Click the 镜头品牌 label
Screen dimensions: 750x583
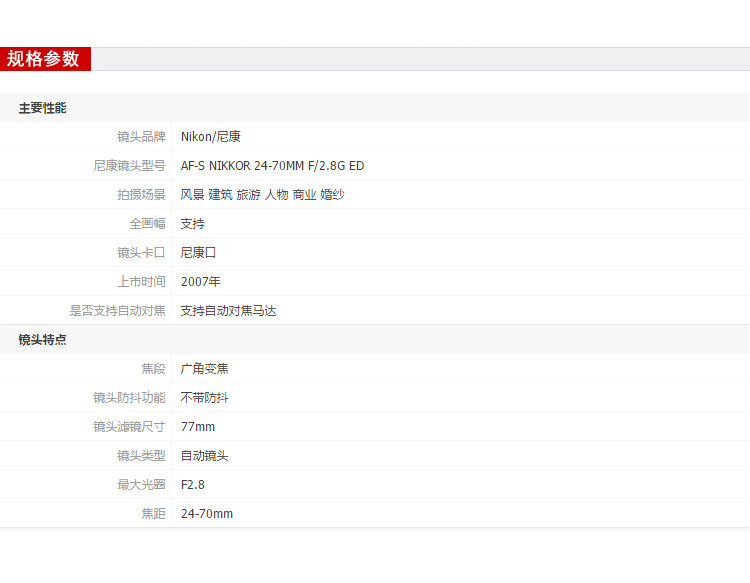pos(141,137)
